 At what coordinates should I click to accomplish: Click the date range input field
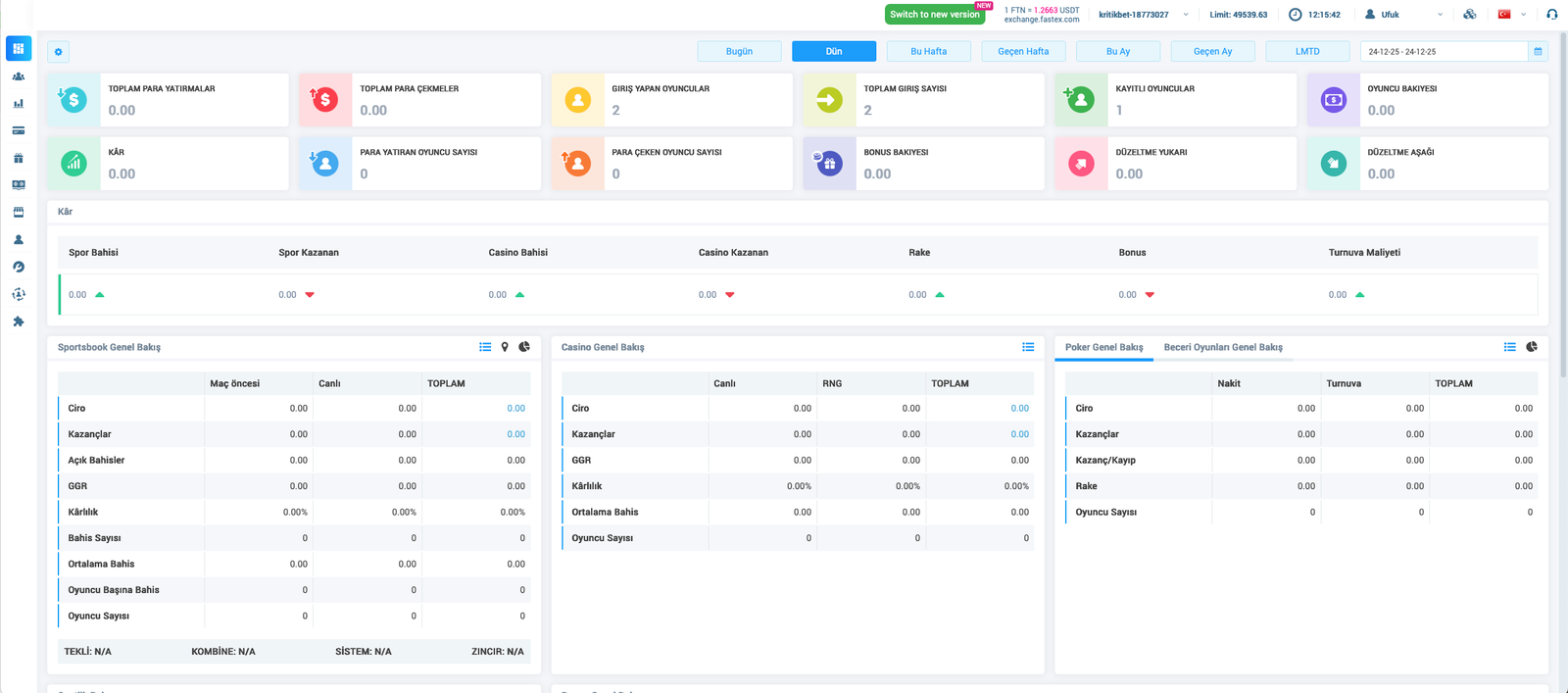click(x=1444, y=52)
